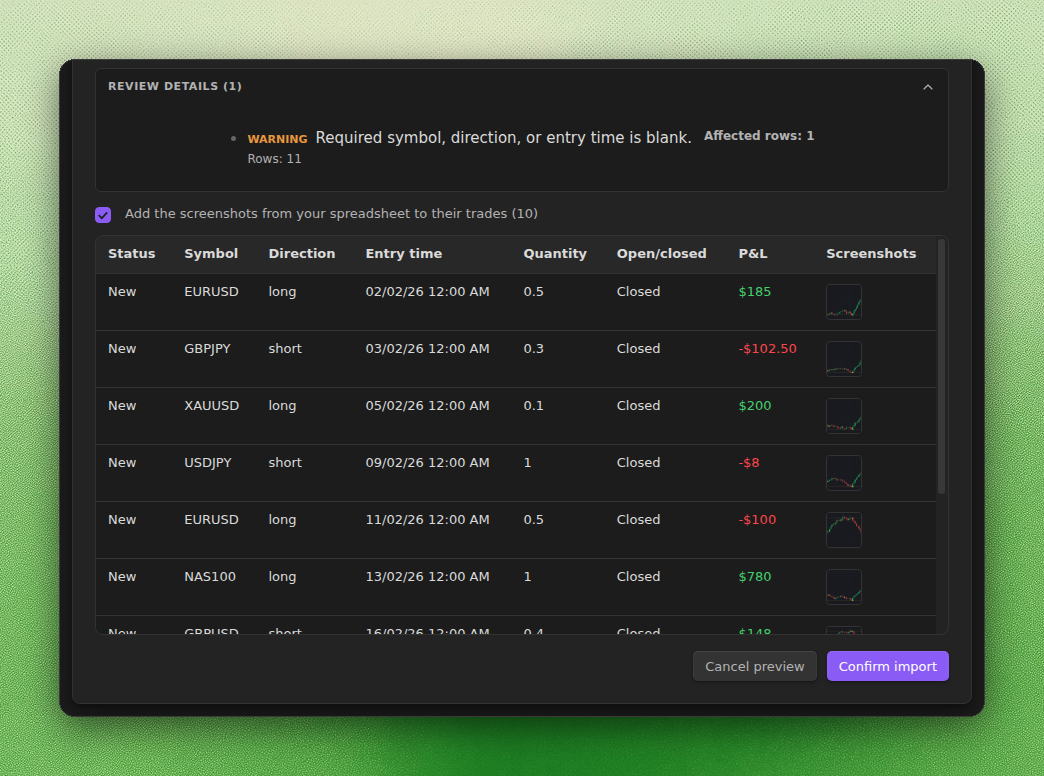Click the WARNING label

(x=277, y=139)
